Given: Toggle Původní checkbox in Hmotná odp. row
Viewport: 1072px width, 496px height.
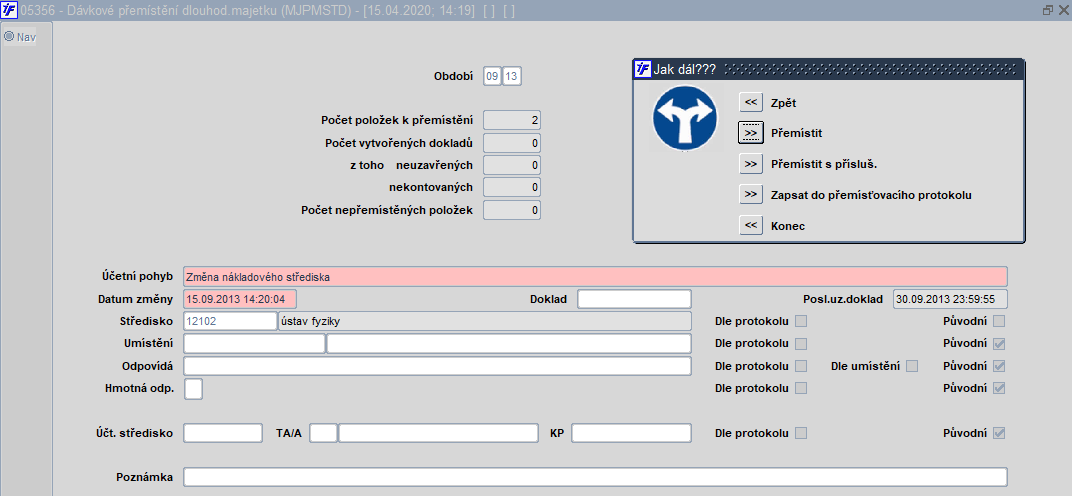Looking at the screenshot, I should pos(1000,388).
